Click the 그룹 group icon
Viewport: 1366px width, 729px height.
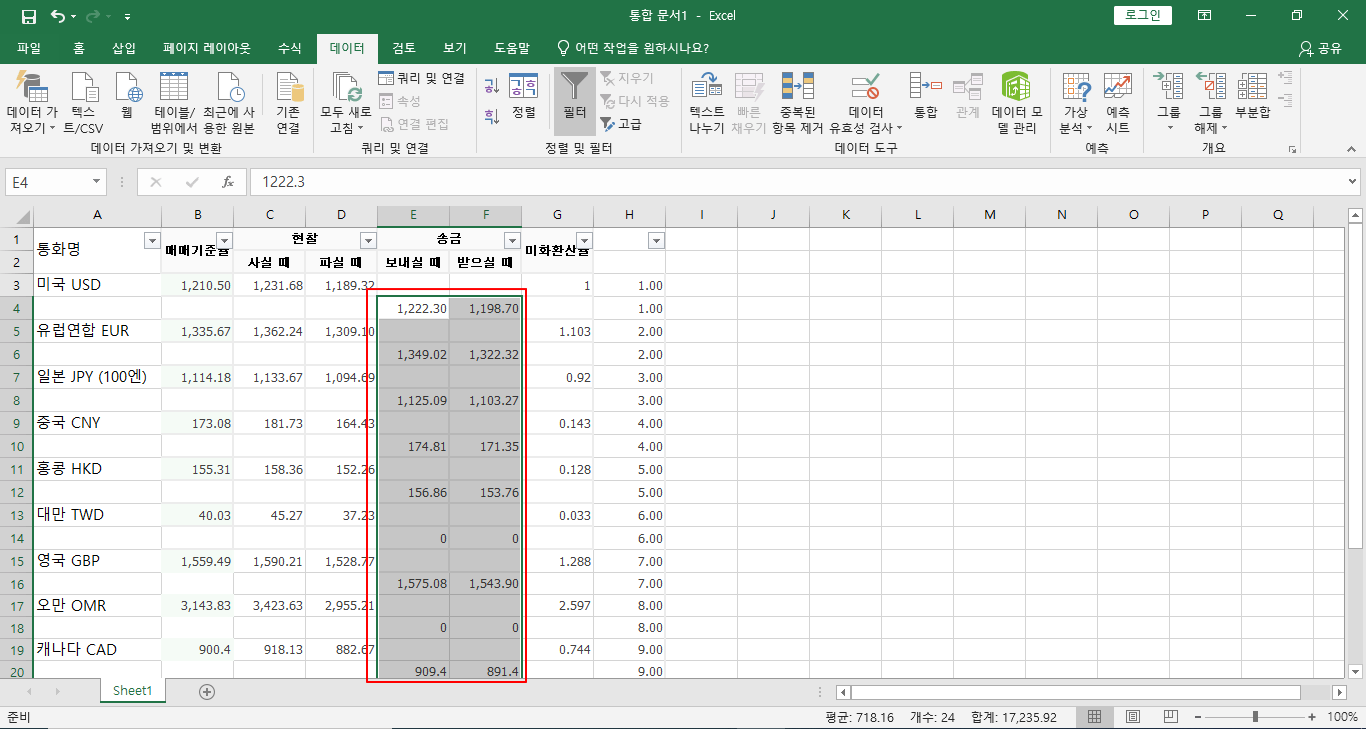[1169, 87]
